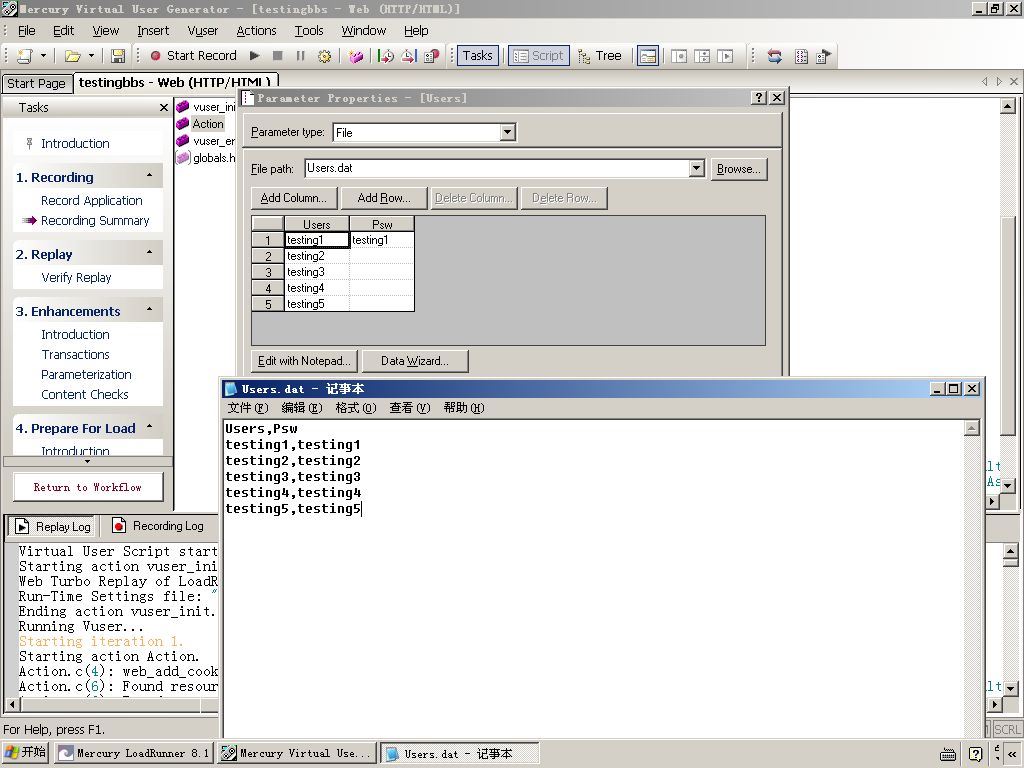Open the Verify Replay task link
This screenshot has height=768, width=1024.
click(76, 278)
